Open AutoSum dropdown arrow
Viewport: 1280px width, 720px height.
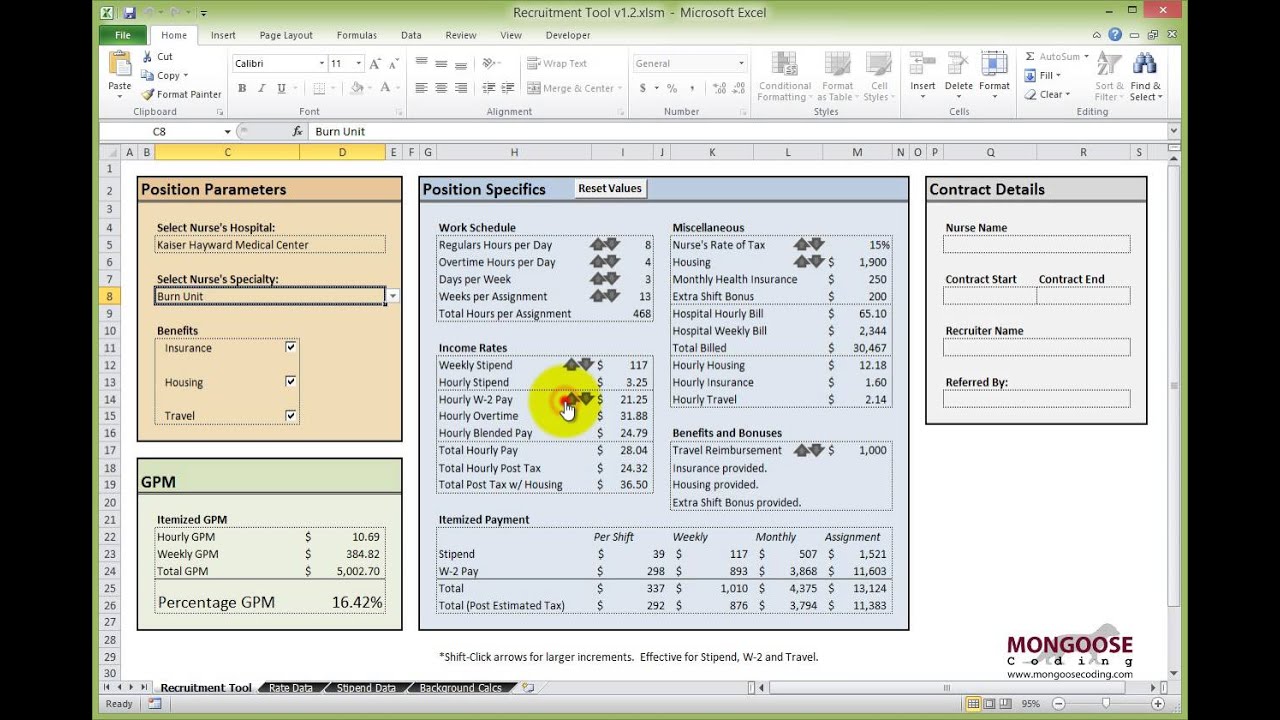pos(1087,57)
